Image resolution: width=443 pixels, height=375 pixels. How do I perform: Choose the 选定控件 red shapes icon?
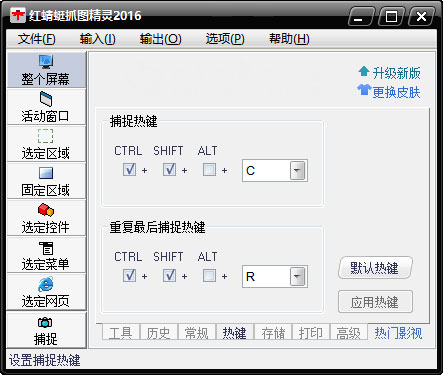(x=46, y=210)
